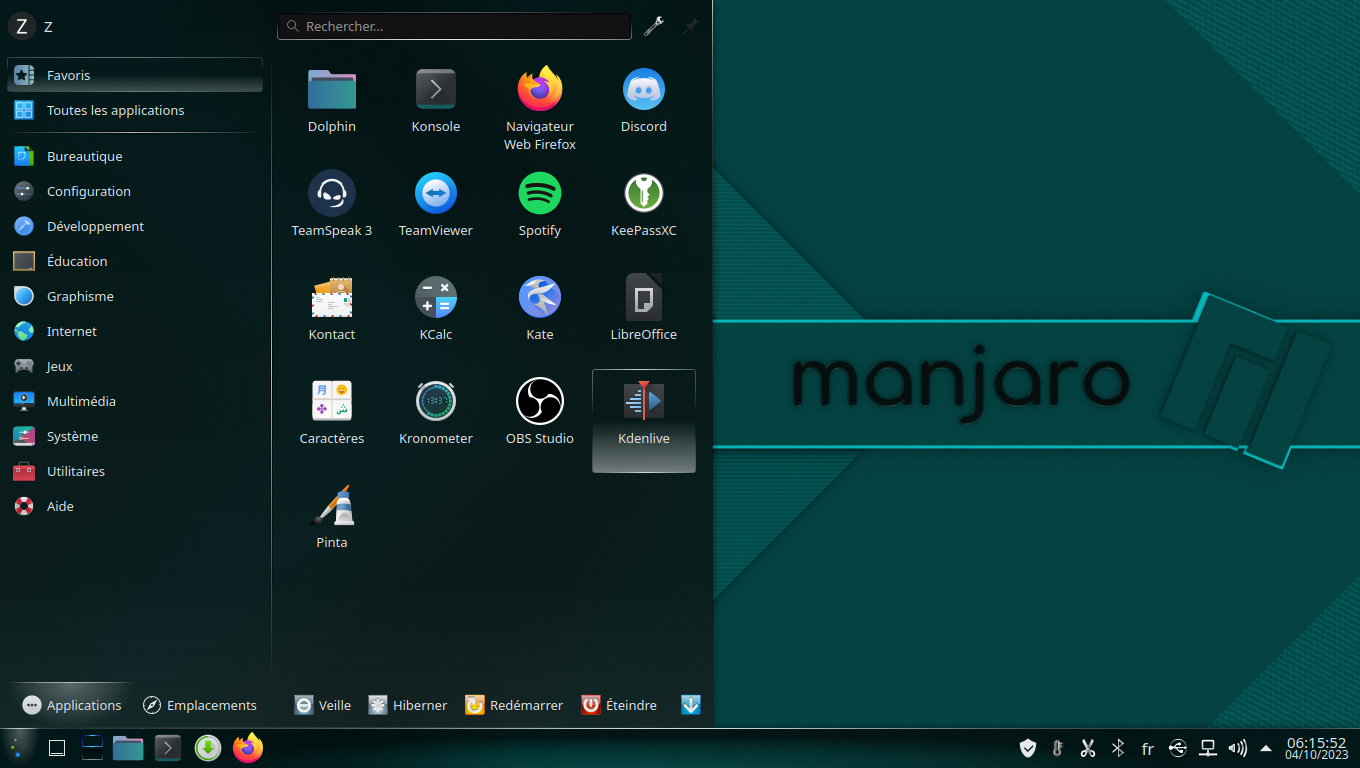Open Discord from the favorites

click(644, 102)
